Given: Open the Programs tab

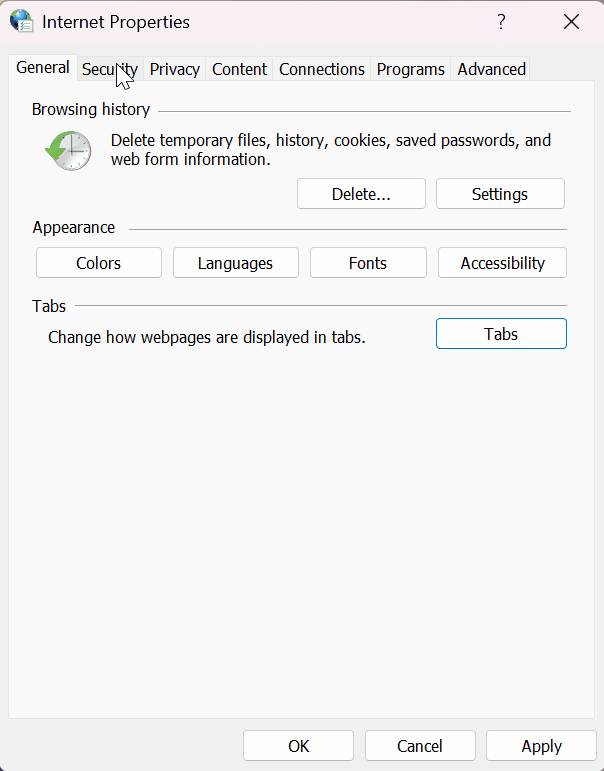Looking at the screenshot, I should (411, 69).
